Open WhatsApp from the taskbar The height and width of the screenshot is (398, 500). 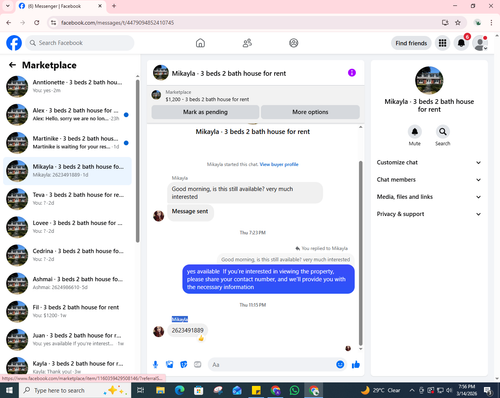(294, 390)
